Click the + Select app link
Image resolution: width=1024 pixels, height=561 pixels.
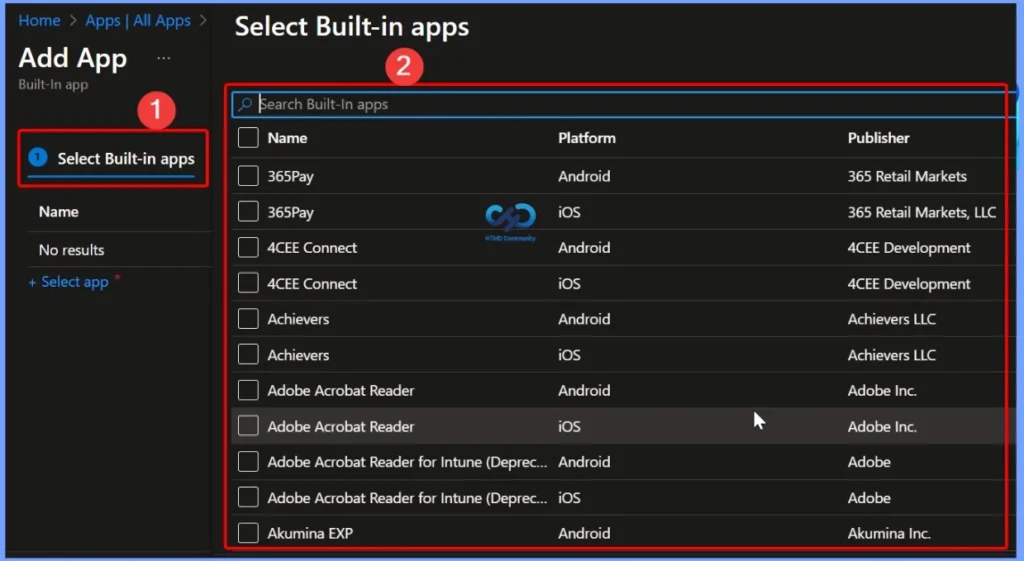pos(69,282)
